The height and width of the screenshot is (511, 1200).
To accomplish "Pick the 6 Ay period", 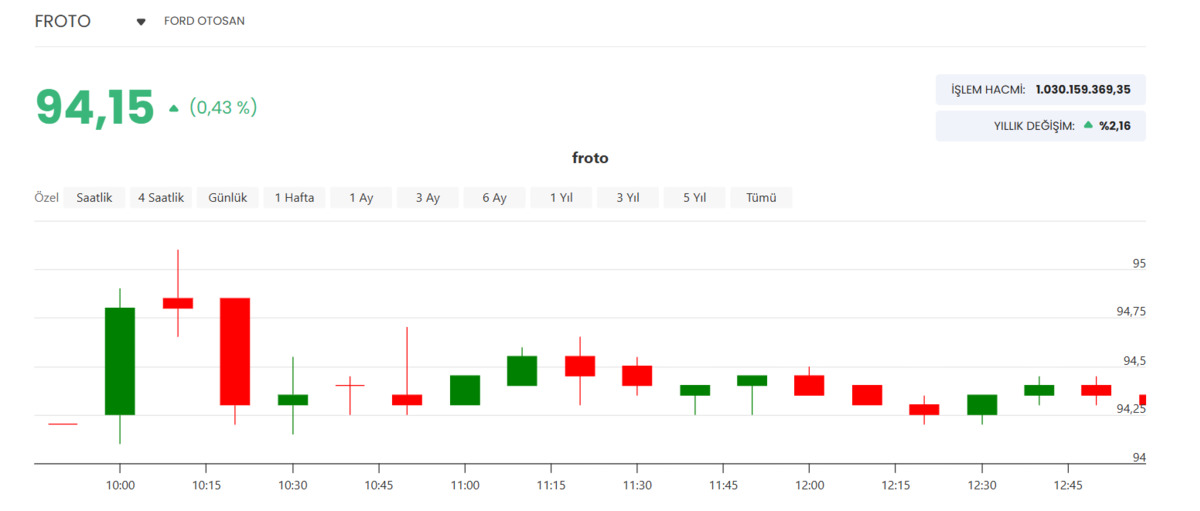I will tap(494, 198).
